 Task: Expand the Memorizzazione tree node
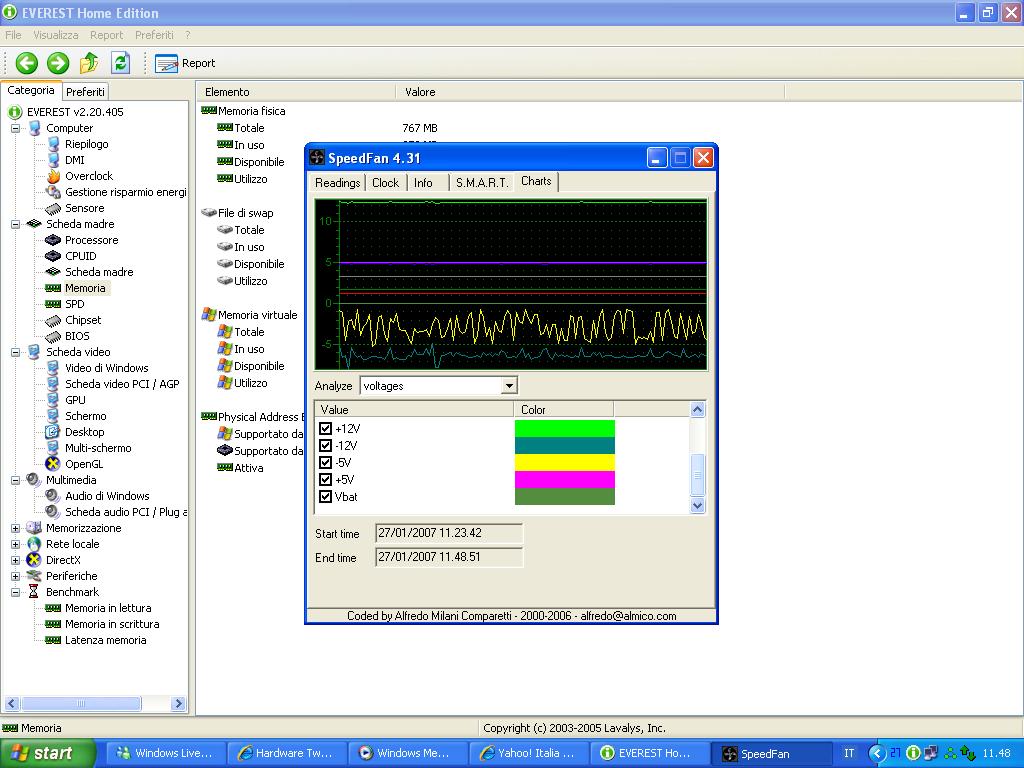(x=15, y=528)
